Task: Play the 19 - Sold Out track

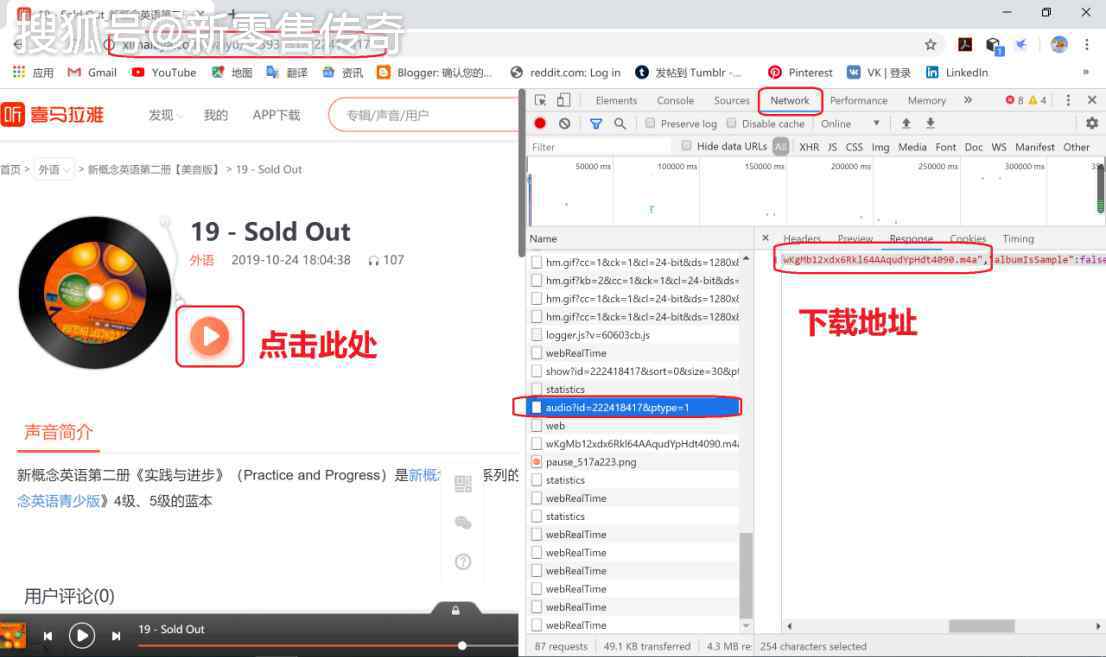Action: (x=209, y=336)
